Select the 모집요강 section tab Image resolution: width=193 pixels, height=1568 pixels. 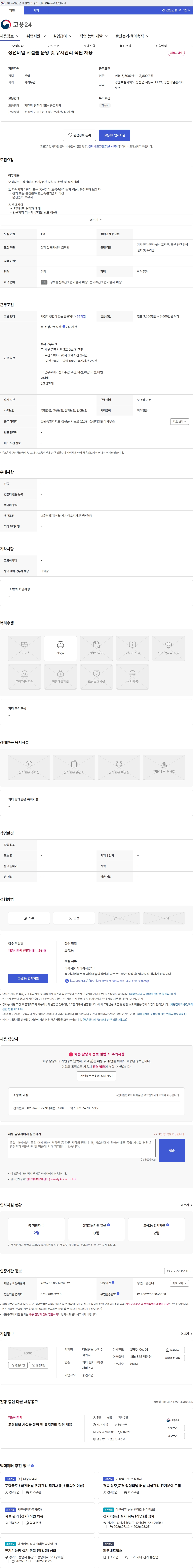coord(18,46)
